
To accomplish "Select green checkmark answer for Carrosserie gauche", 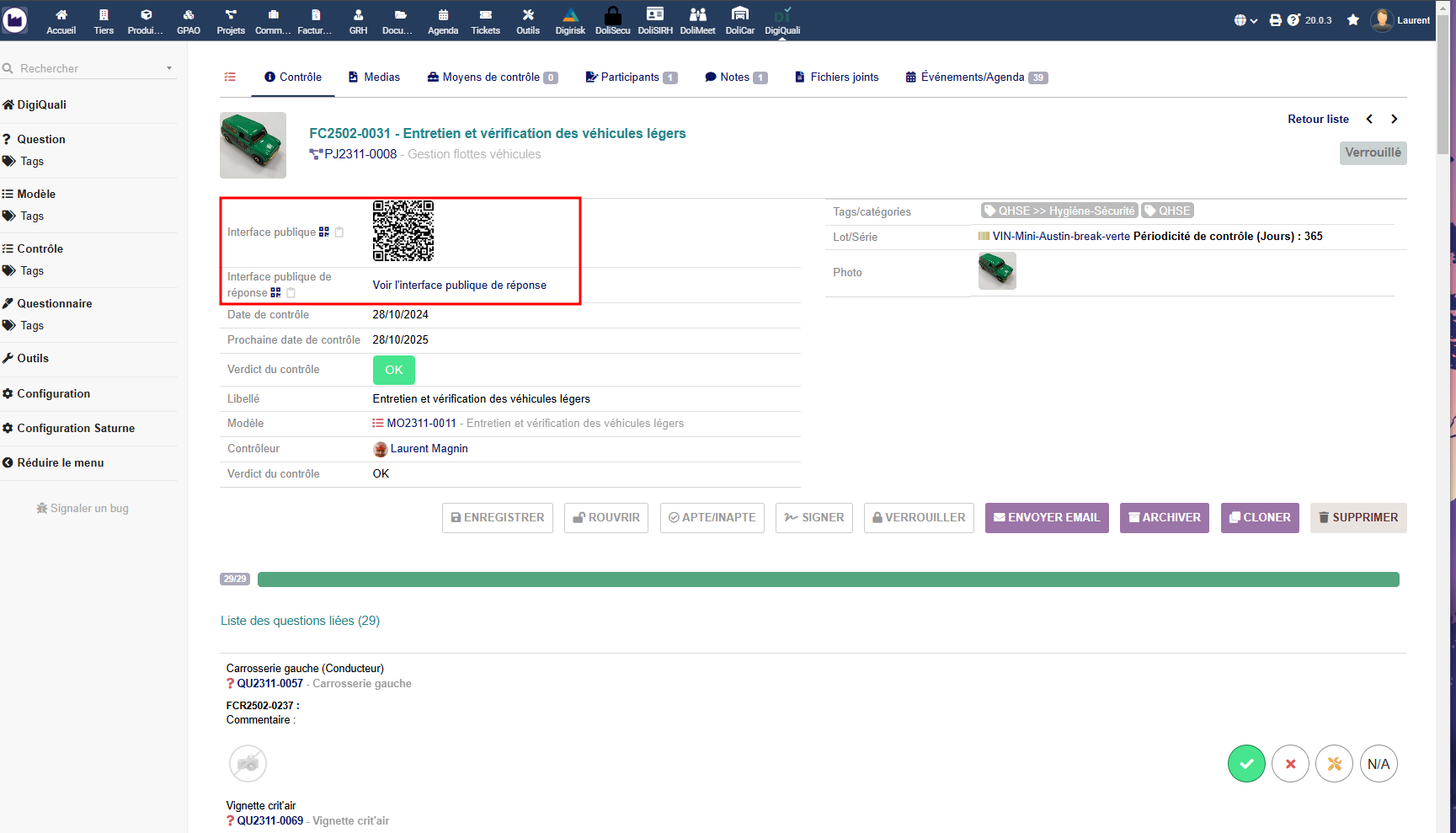I will point(1246,764).
